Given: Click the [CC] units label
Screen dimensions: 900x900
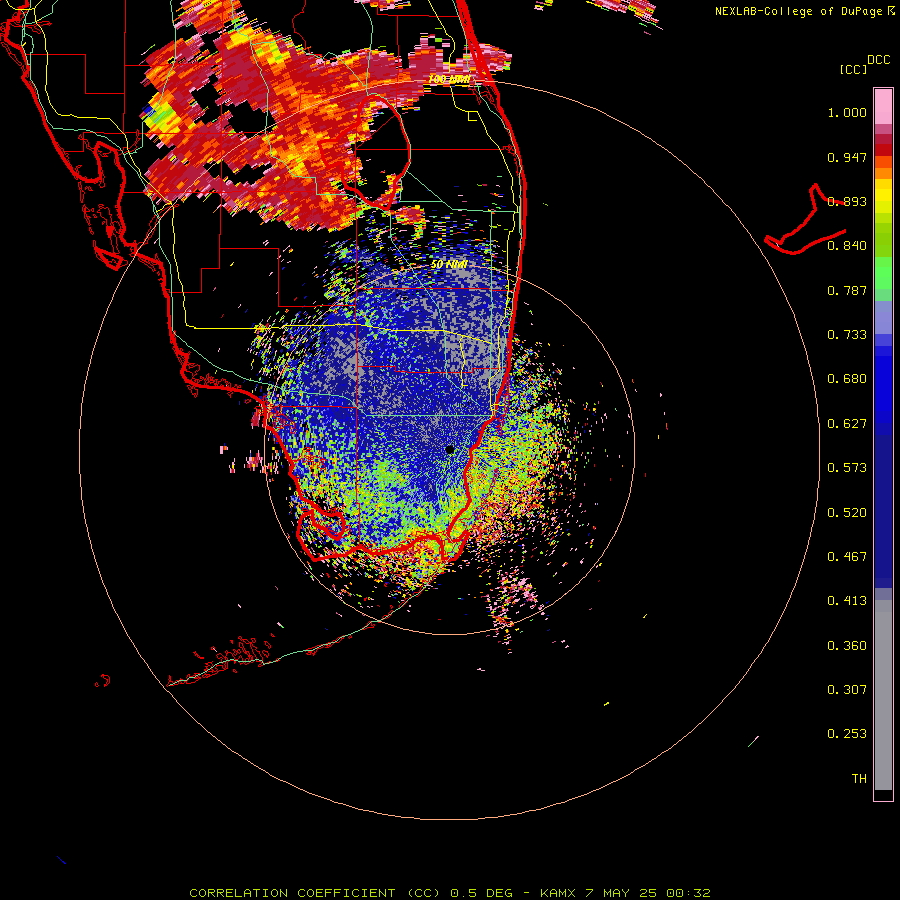Looking at the screenshot, I should point(853,69).
